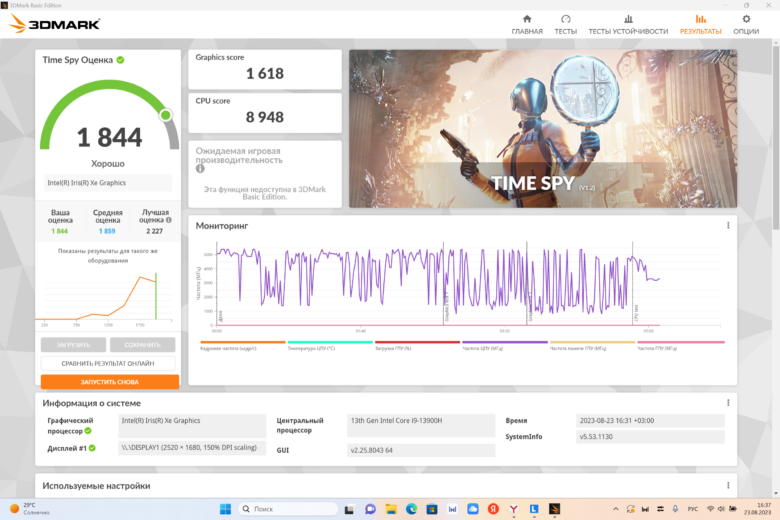The height and width of the screenshot is (520, 780).
Task: Open the Главная home icon
Action: 527,19
